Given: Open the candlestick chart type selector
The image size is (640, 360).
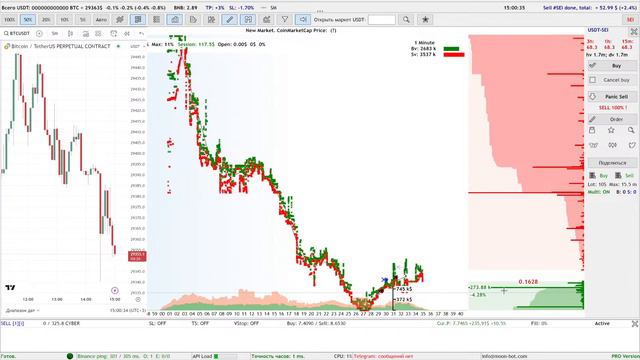Looking at the screenshot, I should pyautogui.click(x=70, y=33).
